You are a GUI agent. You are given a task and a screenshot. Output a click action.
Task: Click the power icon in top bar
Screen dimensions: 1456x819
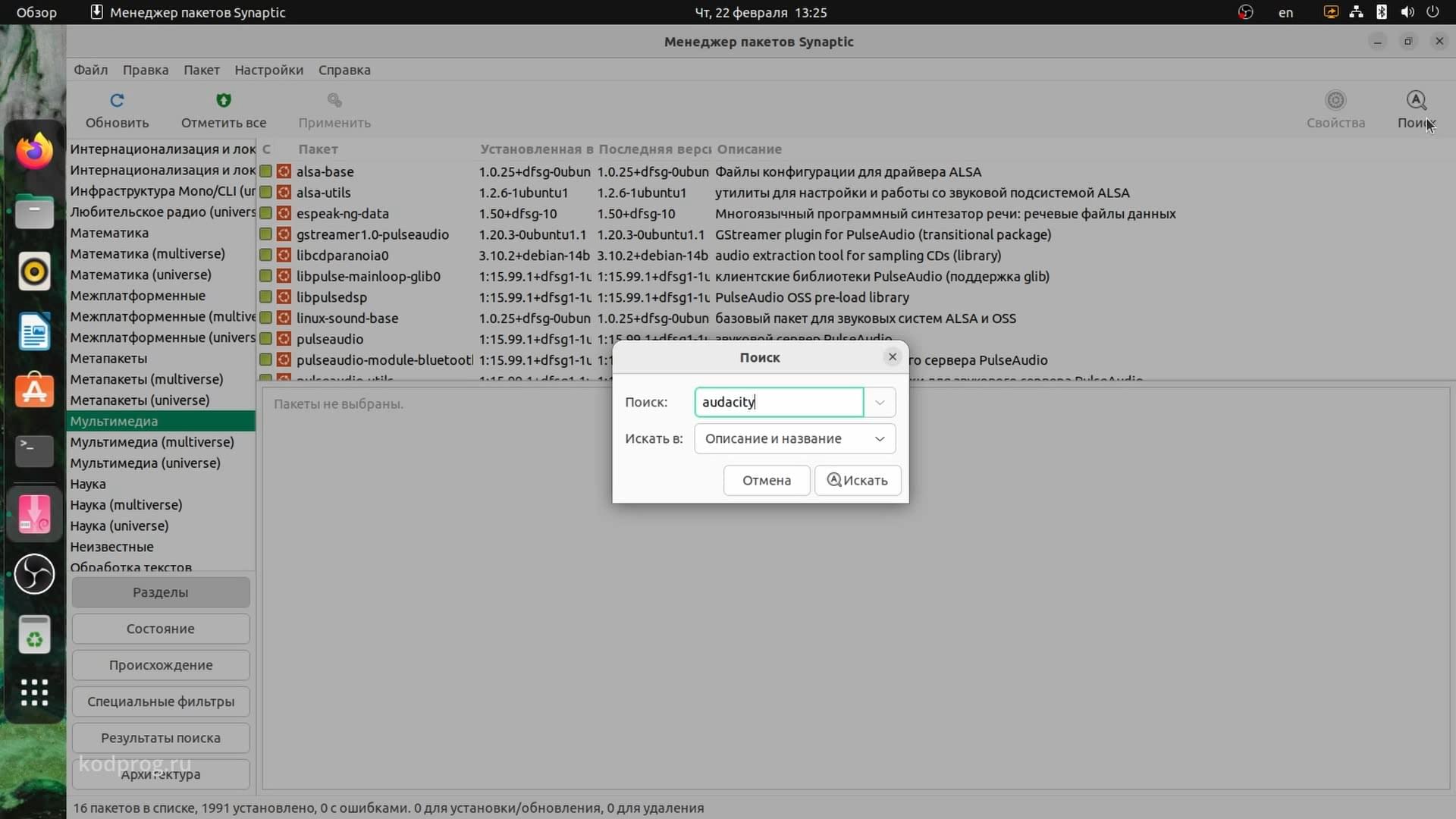1432,12
